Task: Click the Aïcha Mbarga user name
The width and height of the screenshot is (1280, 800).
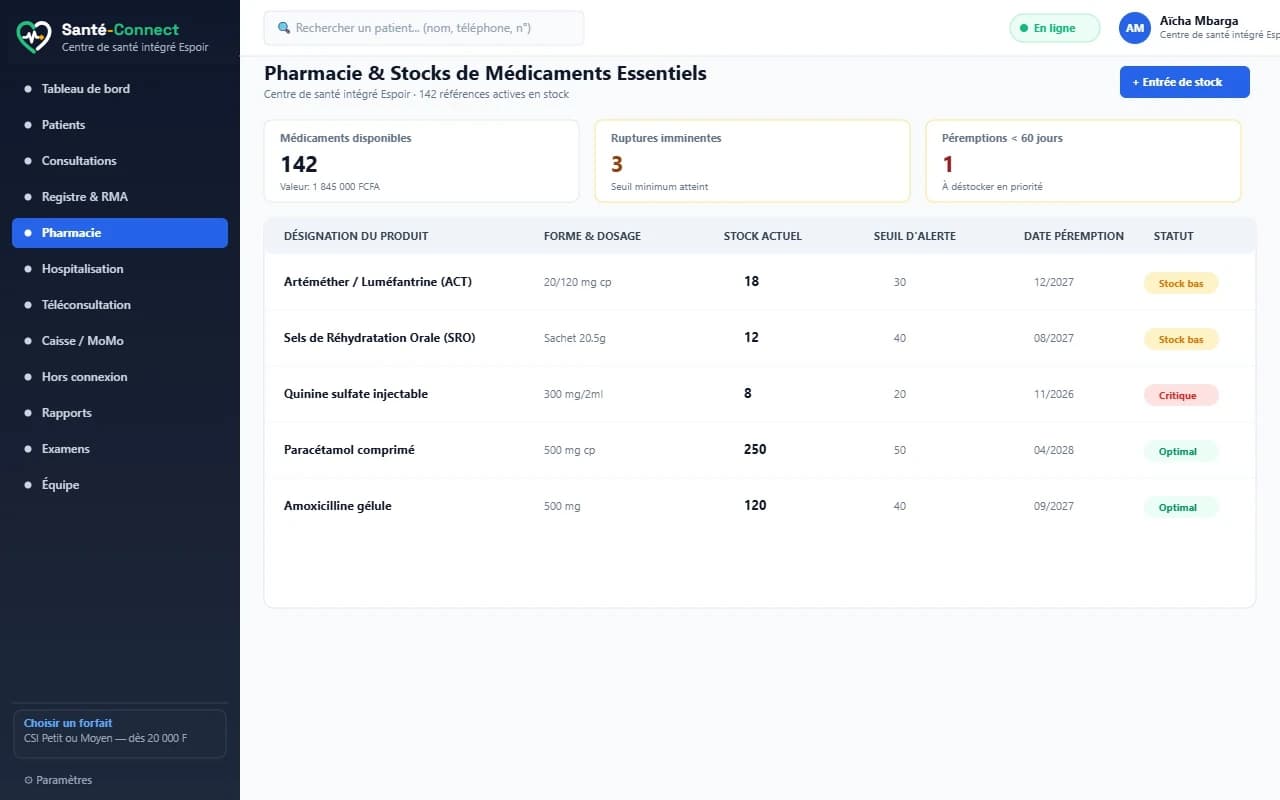Action: (x=1199, y=21)
